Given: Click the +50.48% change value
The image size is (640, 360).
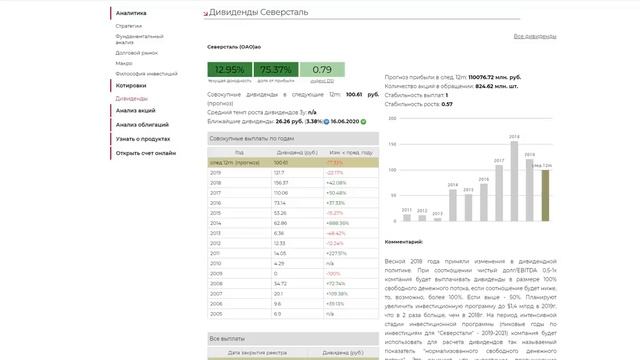Looking at the screenshot, I should click(336, 193).
